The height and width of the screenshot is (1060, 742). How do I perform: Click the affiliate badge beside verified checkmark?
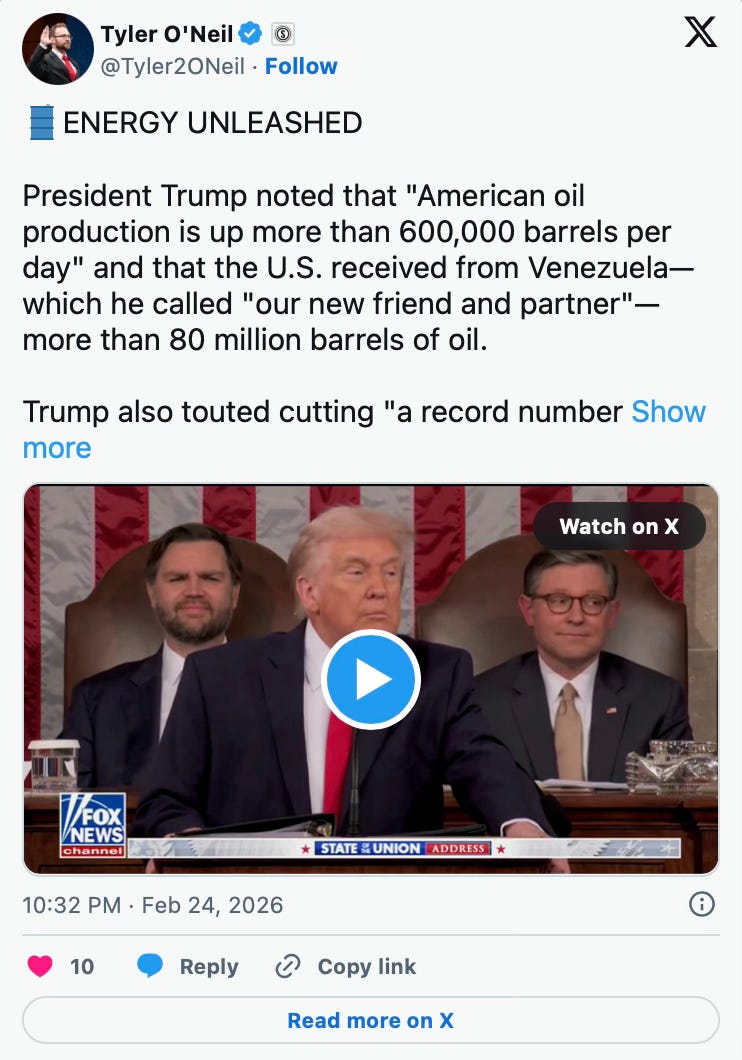tap(282, 34)
